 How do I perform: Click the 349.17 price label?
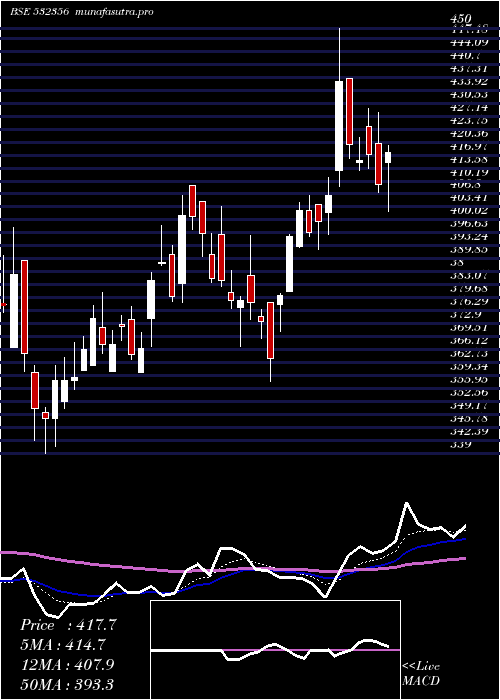[470, 405]
